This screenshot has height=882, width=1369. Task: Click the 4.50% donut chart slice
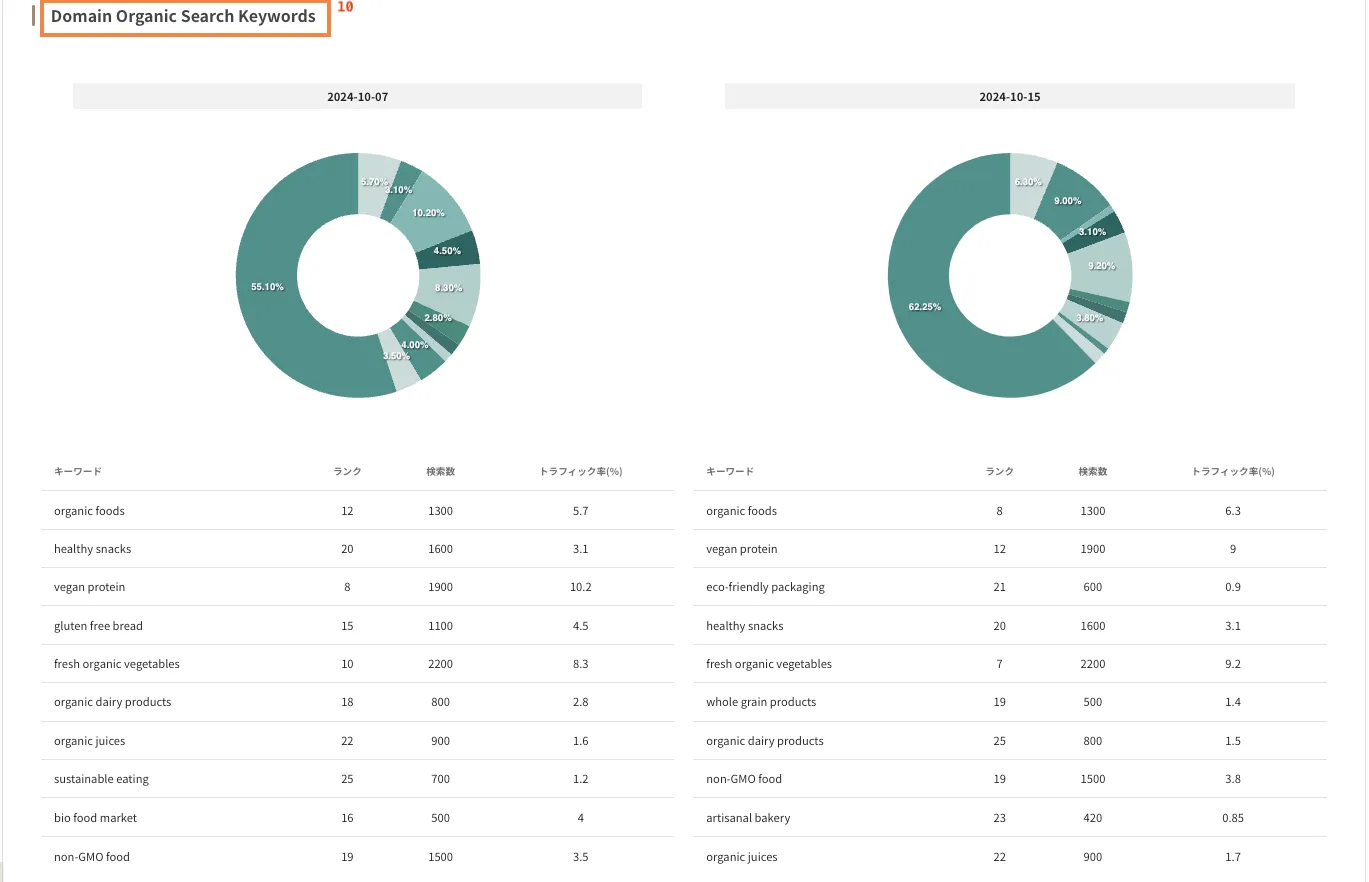point(447,251)
